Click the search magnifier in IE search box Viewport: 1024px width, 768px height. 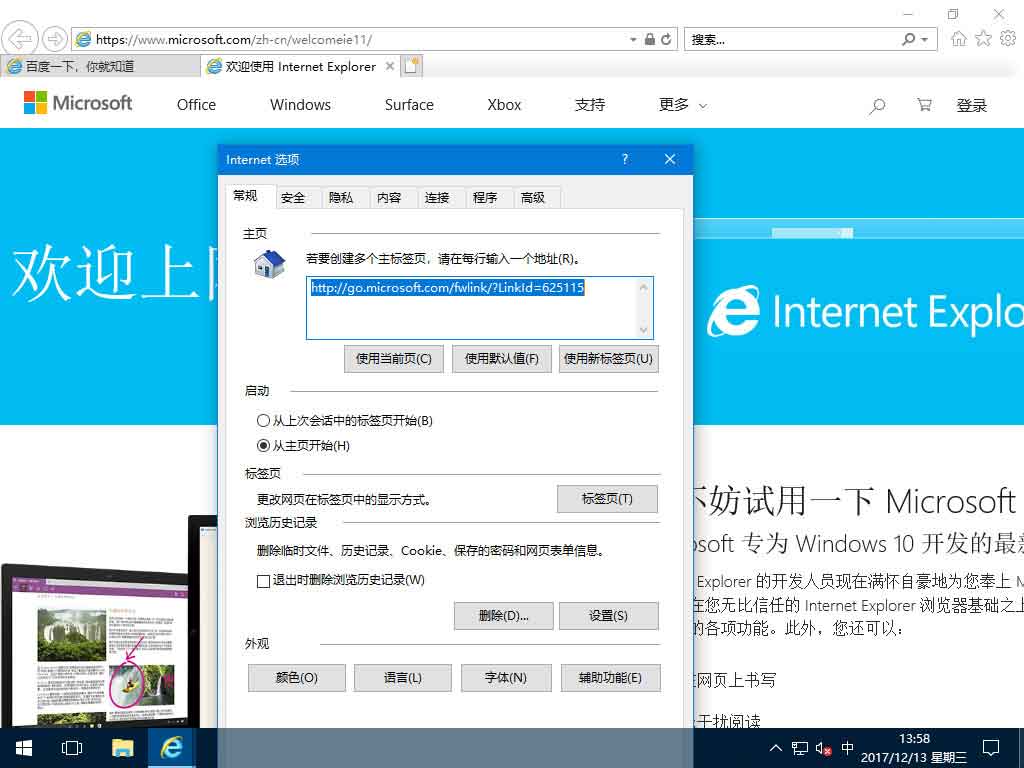pos(908,39)
